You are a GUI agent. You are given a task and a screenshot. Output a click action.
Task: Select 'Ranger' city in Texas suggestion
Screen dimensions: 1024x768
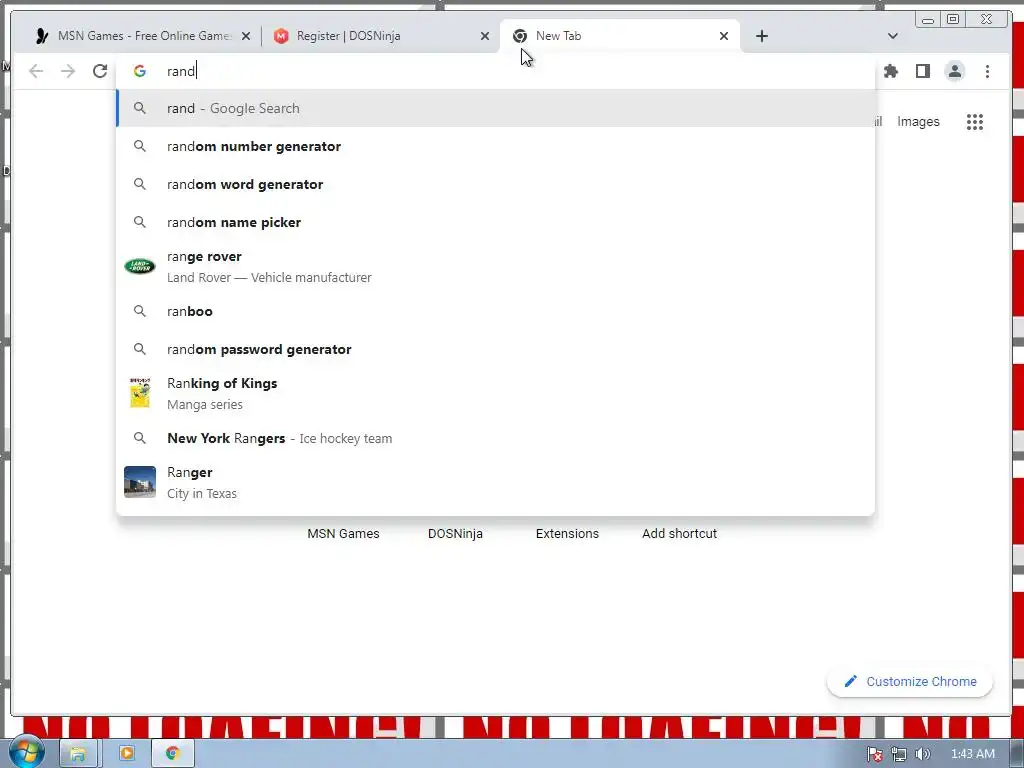(496, 482)
